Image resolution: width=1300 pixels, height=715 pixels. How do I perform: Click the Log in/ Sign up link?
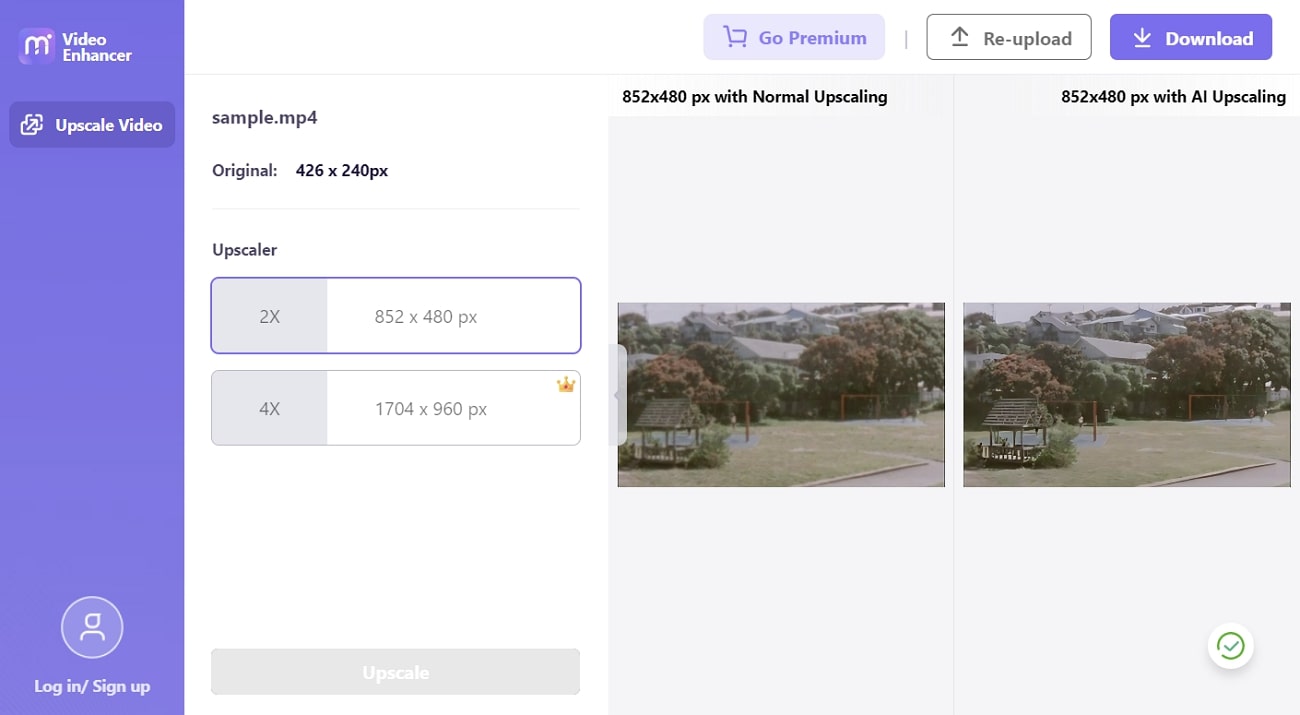(x=91, y=686)
